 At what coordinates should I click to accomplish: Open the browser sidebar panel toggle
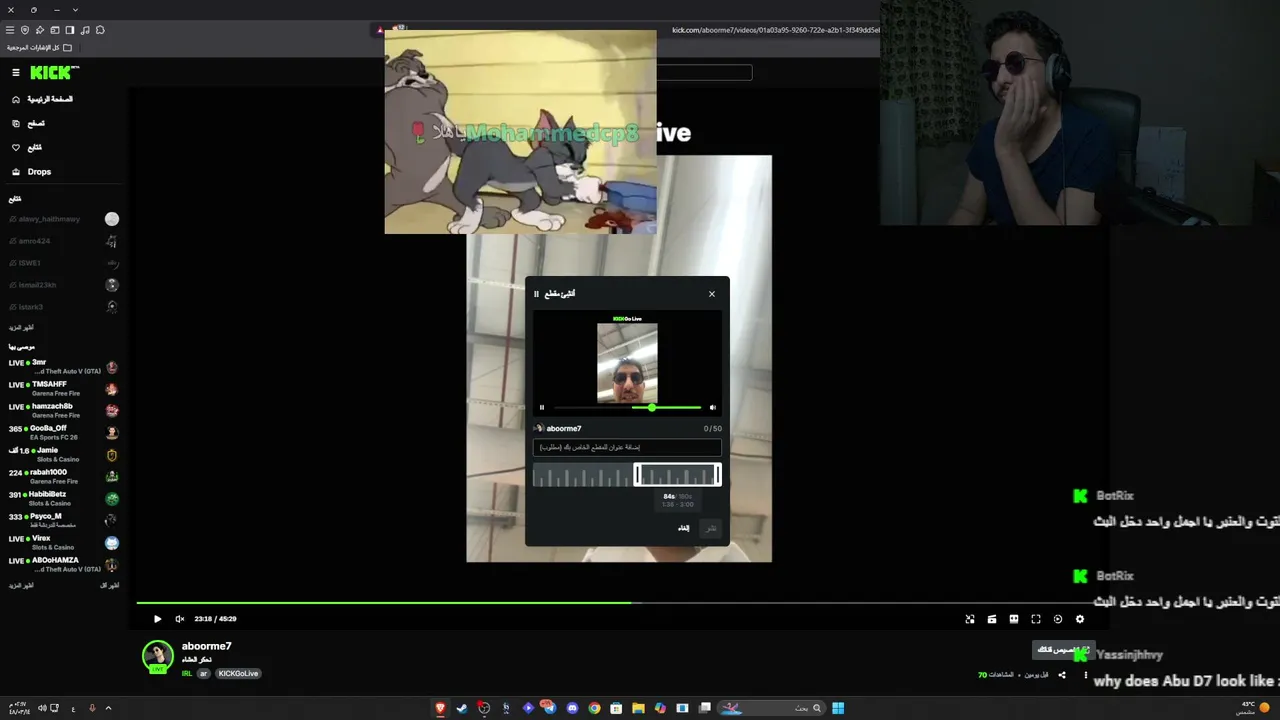70,30
